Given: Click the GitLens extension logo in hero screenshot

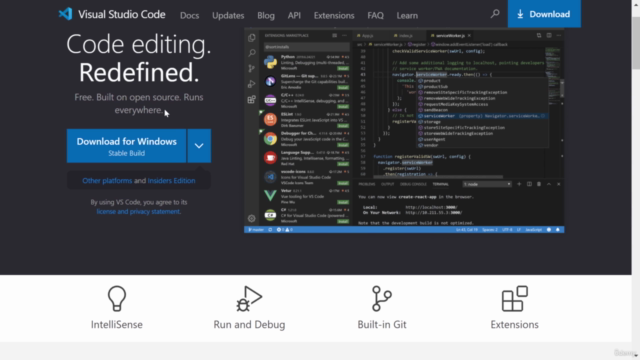Looking at the screenshot, I should [270, 81].
